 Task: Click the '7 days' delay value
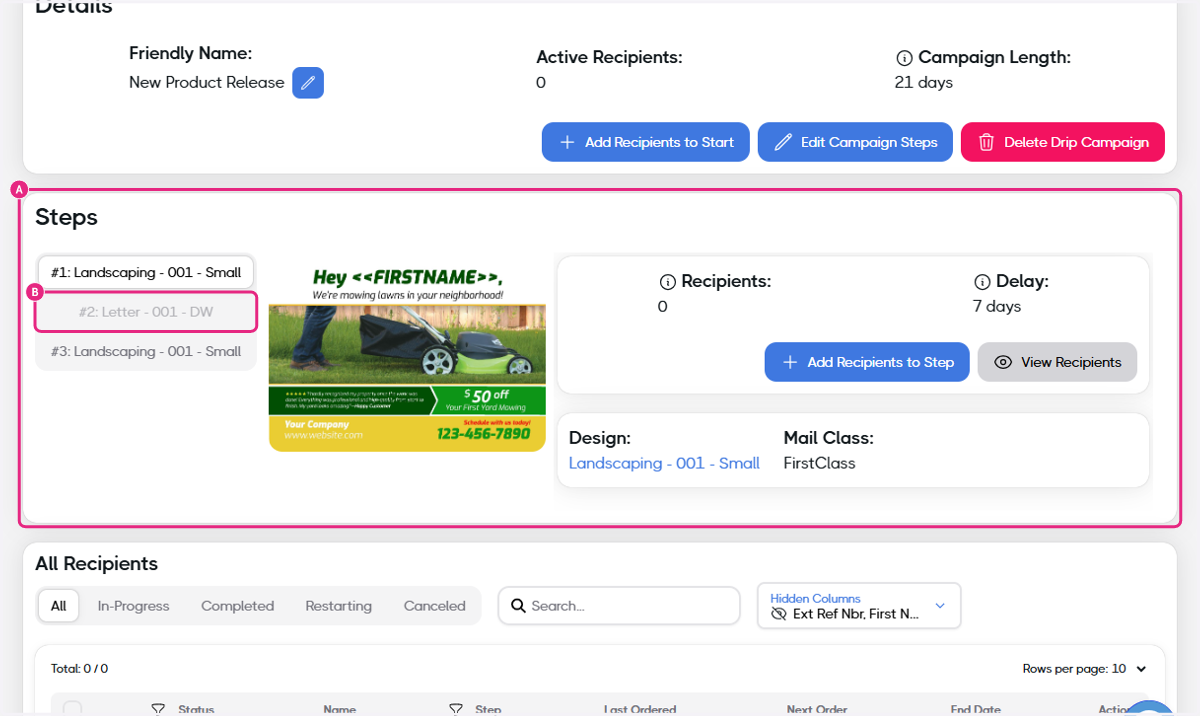(997, 306)
